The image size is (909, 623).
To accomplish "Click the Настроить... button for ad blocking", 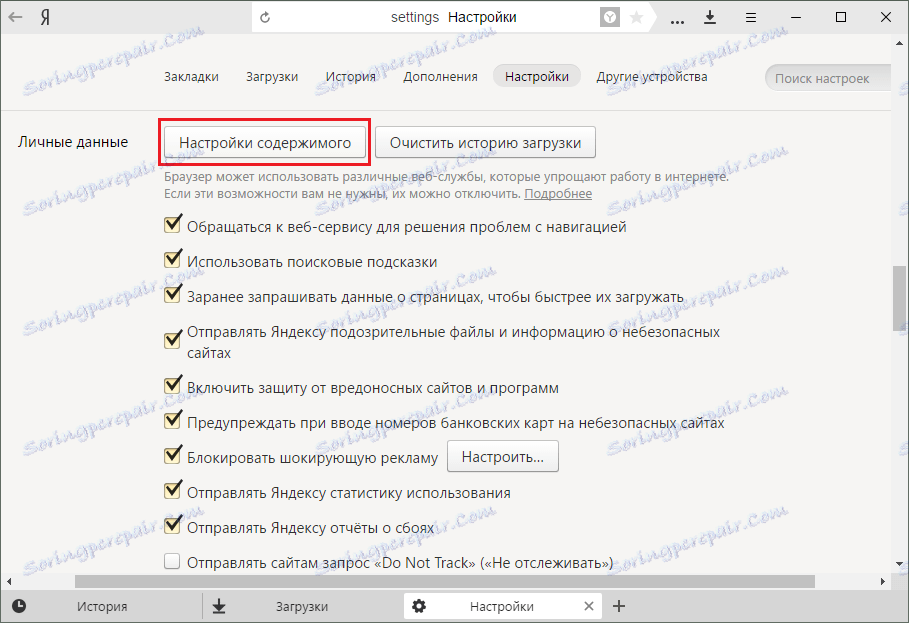I will point(503,457).
